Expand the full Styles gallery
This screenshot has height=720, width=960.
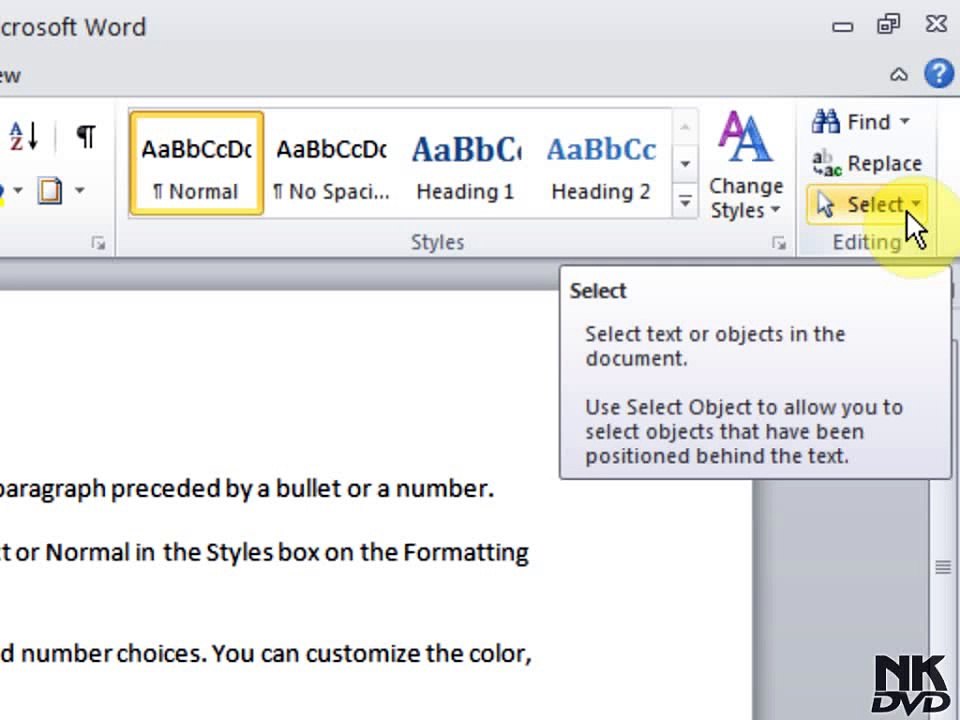pyautogui.click(x=685, y=200)
